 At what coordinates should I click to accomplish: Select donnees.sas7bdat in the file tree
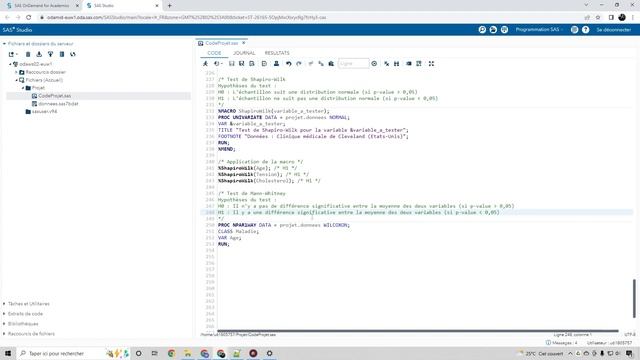pos(58,104)
